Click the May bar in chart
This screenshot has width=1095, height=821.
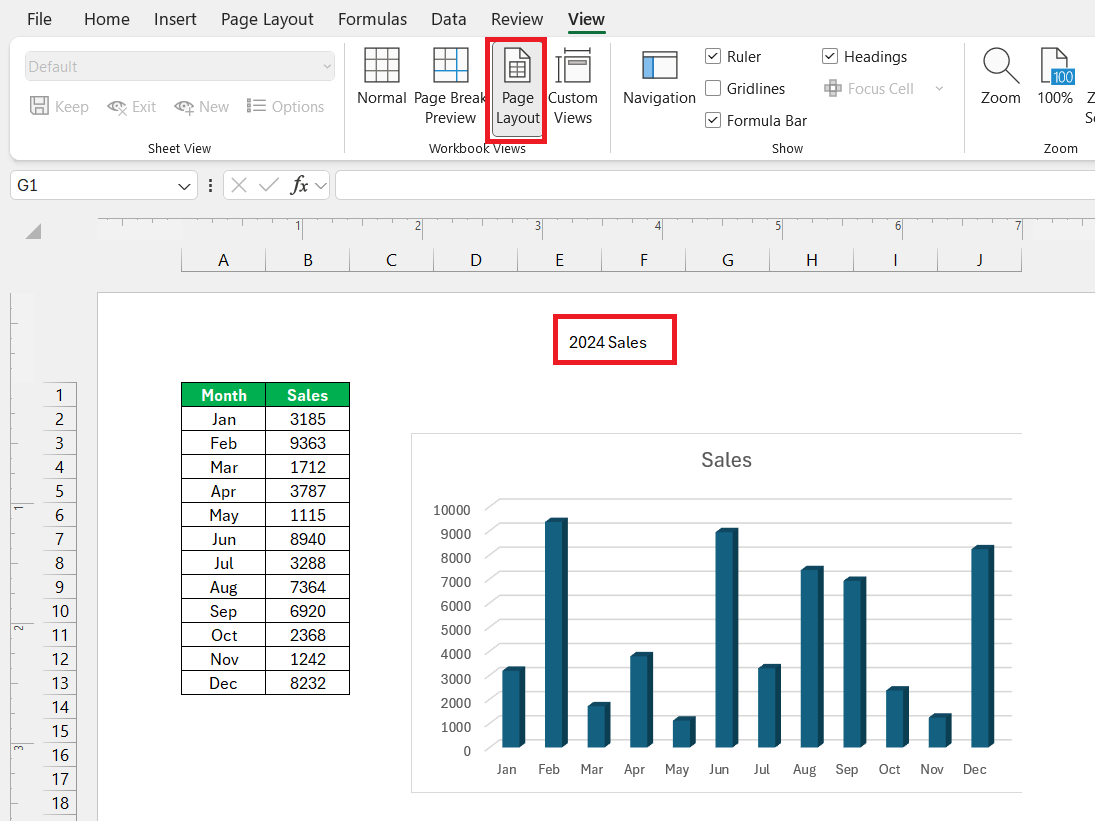click(684, 732)
